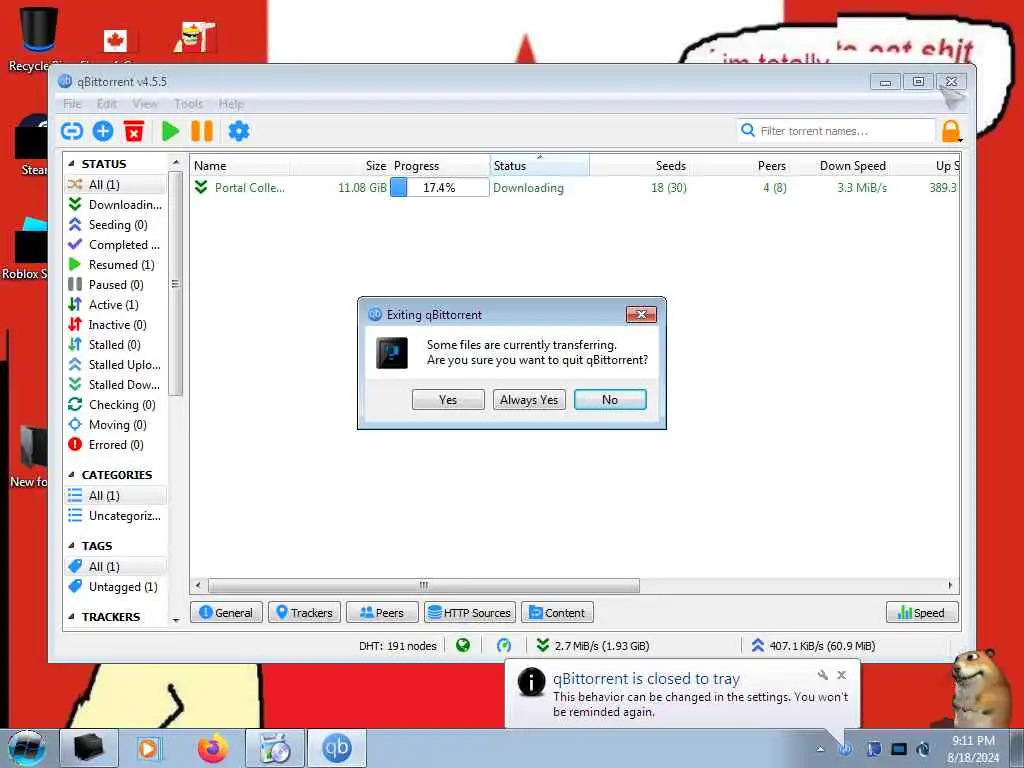Viewport: 1024px width, 768px height.
Task: Dismiss the closed to tray notification
Action: pos(842,675)
